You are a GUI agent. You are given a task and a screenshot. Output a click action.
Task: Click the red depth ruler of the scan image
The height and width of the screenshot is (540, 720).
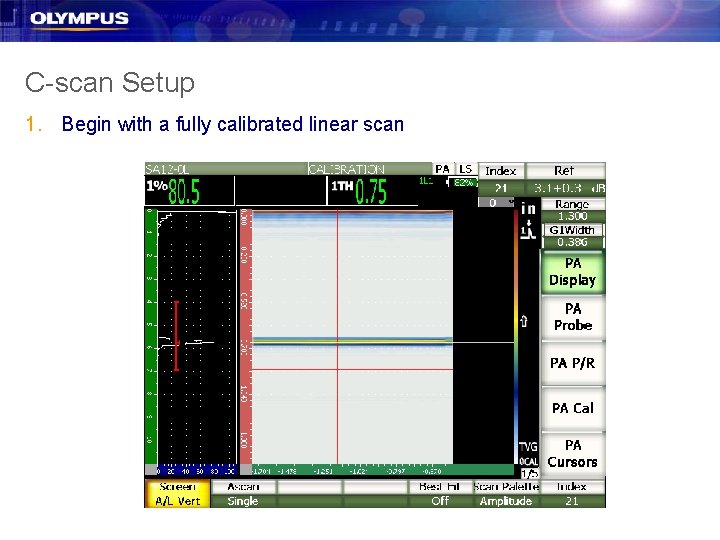coord(246,337)
